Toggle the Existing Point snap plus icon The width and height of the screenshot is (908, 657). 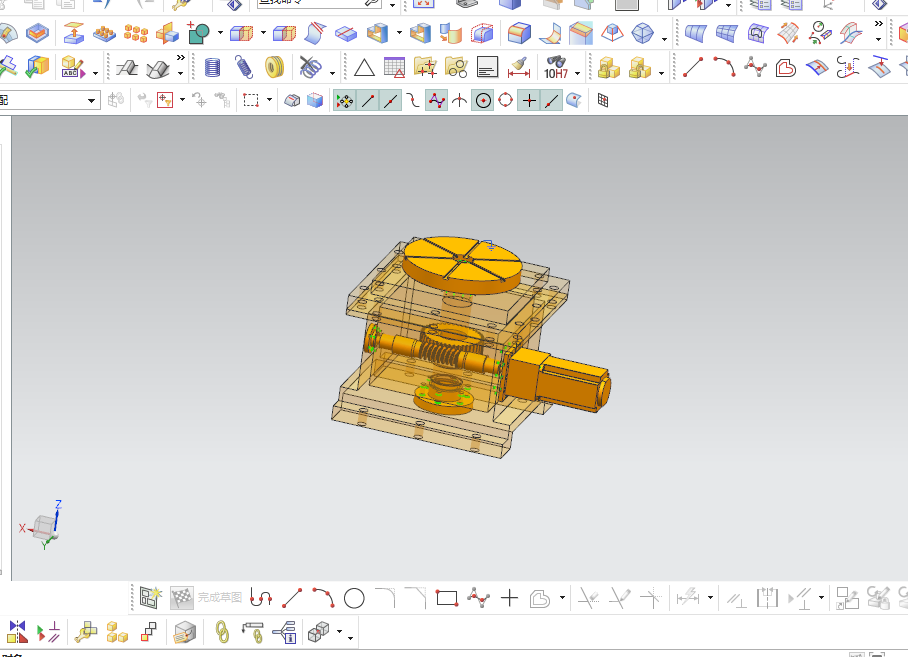pyautogui.click(x=529, y=101)
